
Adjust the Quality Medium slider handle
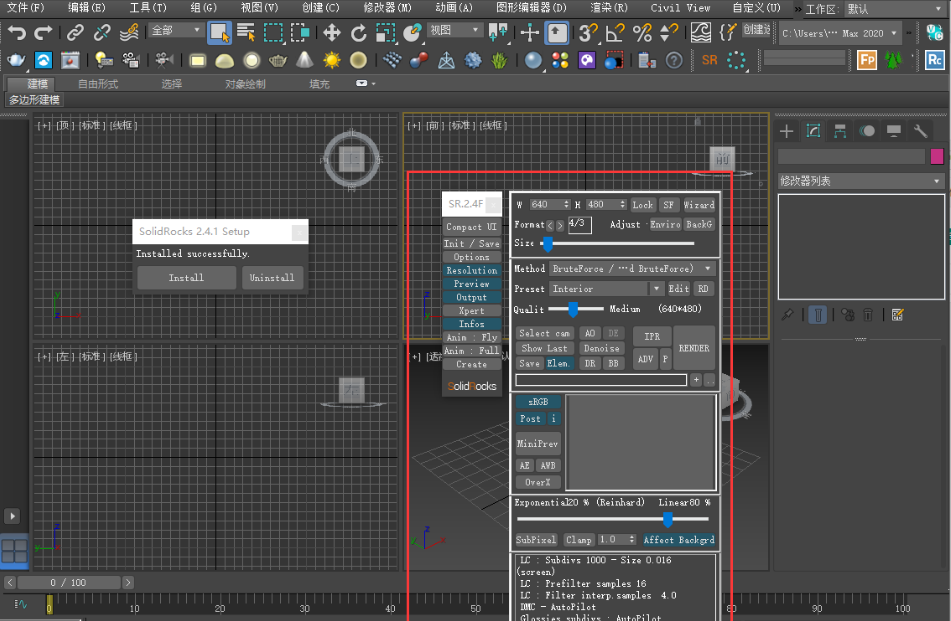[573, 309]
